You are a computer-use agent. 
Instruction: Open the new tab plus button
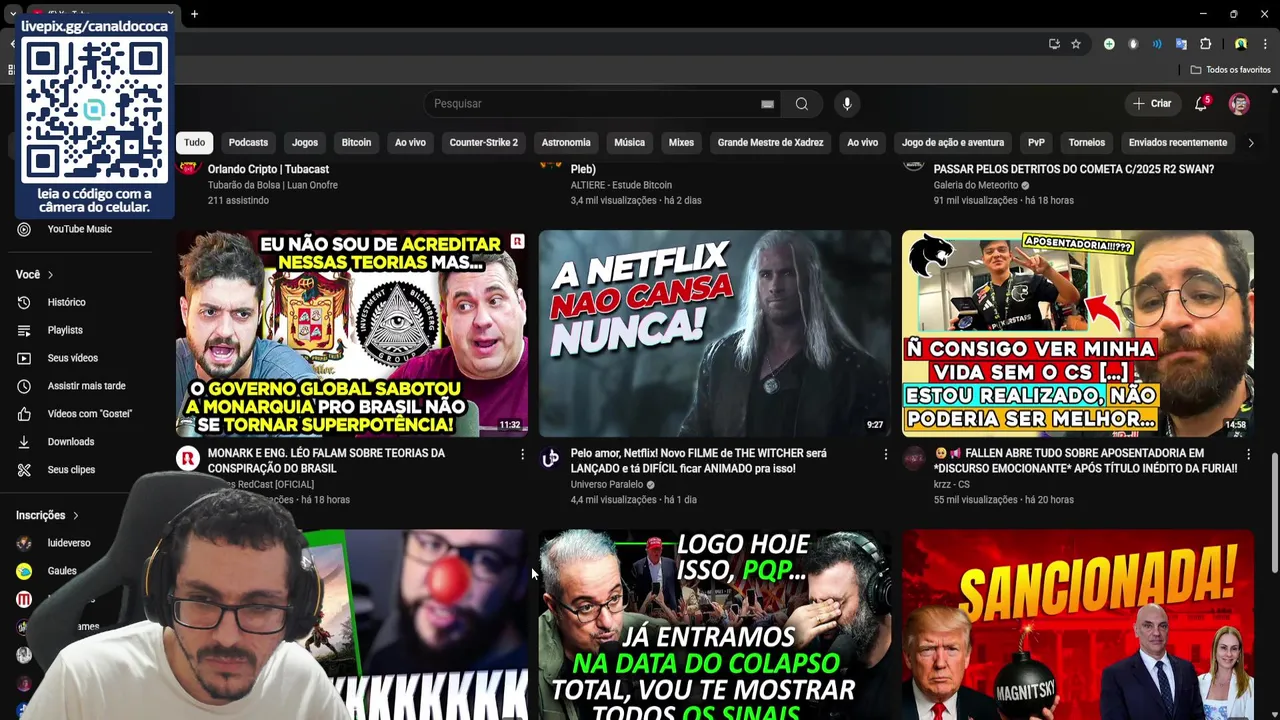[194, 14]
